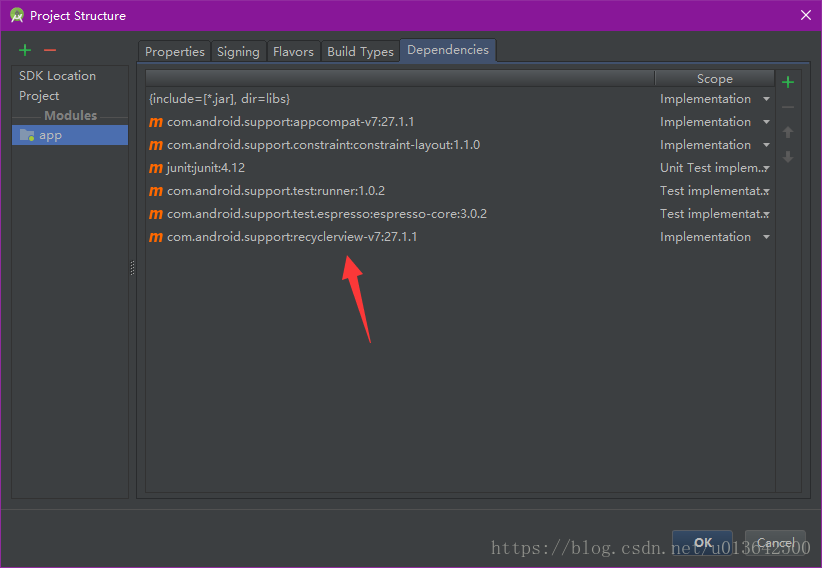This screenshot has width=822, height=568.
Task: Open scope dropdown for espresso-core:3.0.2
Action: coord(766,215)
